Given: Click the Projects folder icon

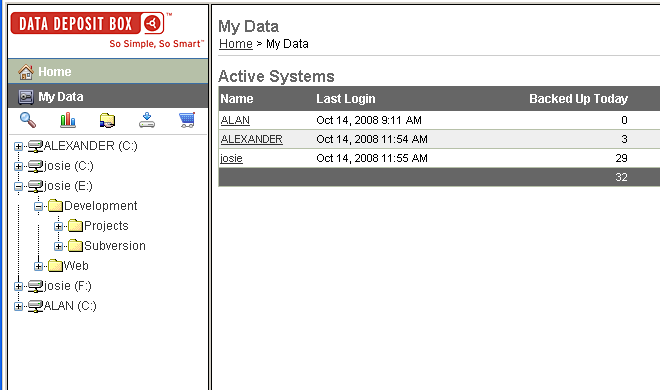Looking at the screenshot, I should [x=75, y=226].
